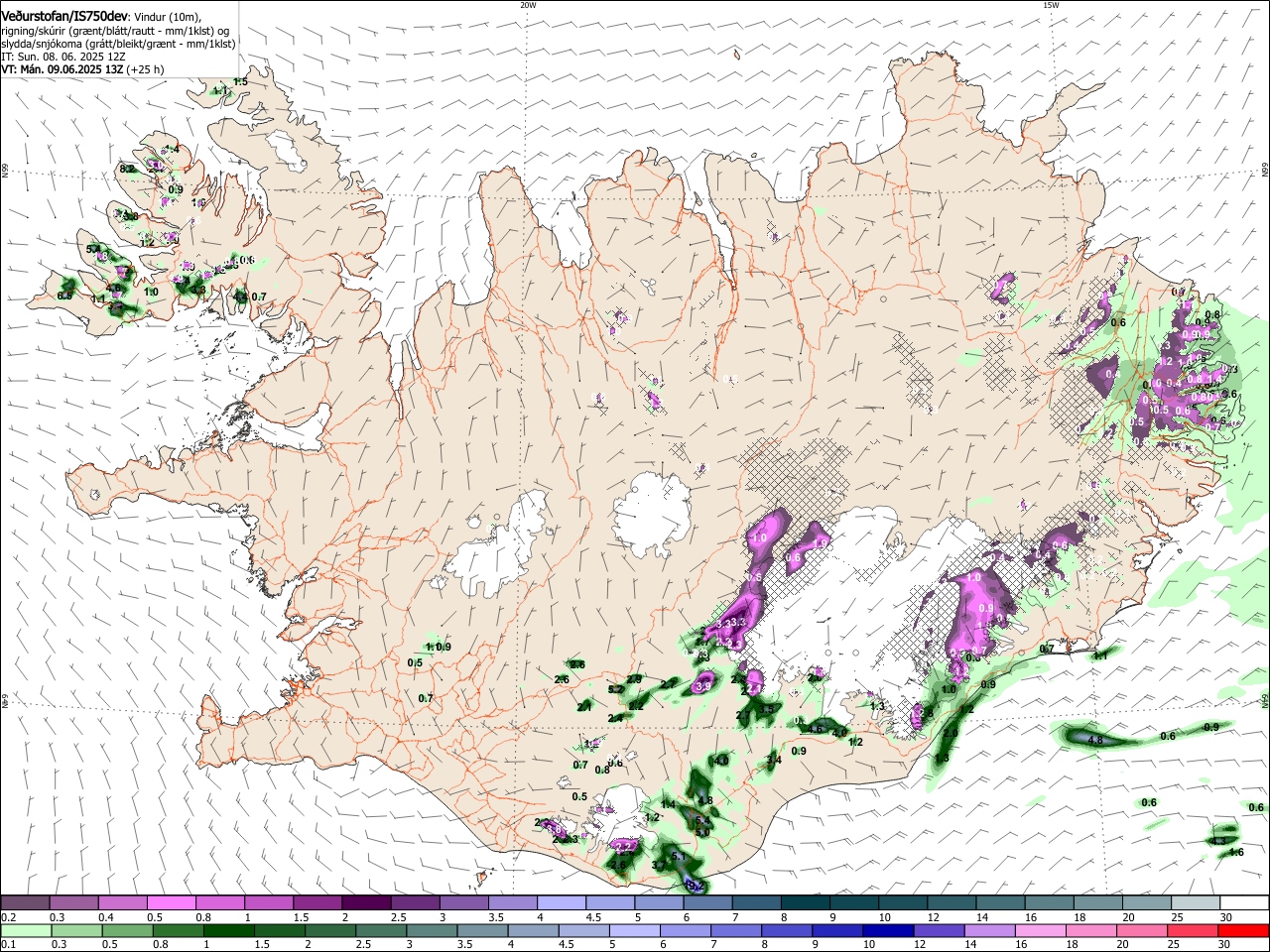1270x952 pixels.
Task: Click the 3.4 precipitation value in South Iceland
Action: pos(774,760)
